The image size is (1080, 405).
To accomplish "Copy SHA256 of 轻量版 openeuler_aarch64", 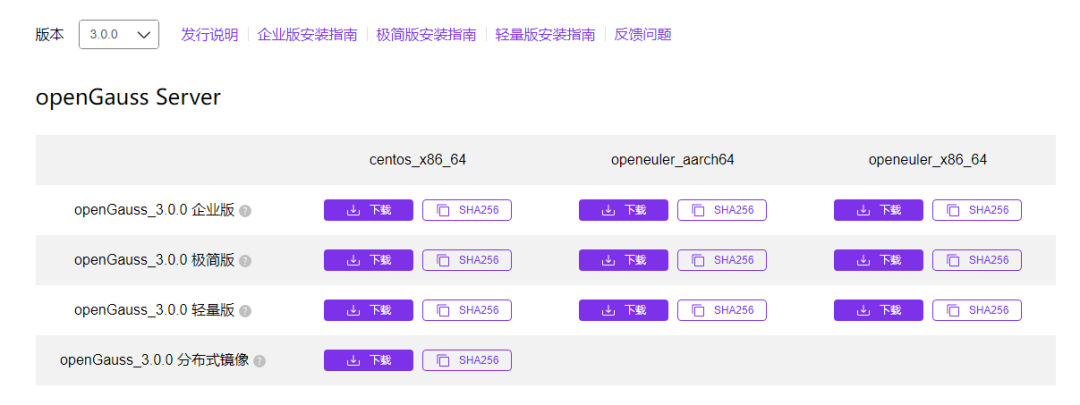I will coord(722,310).
